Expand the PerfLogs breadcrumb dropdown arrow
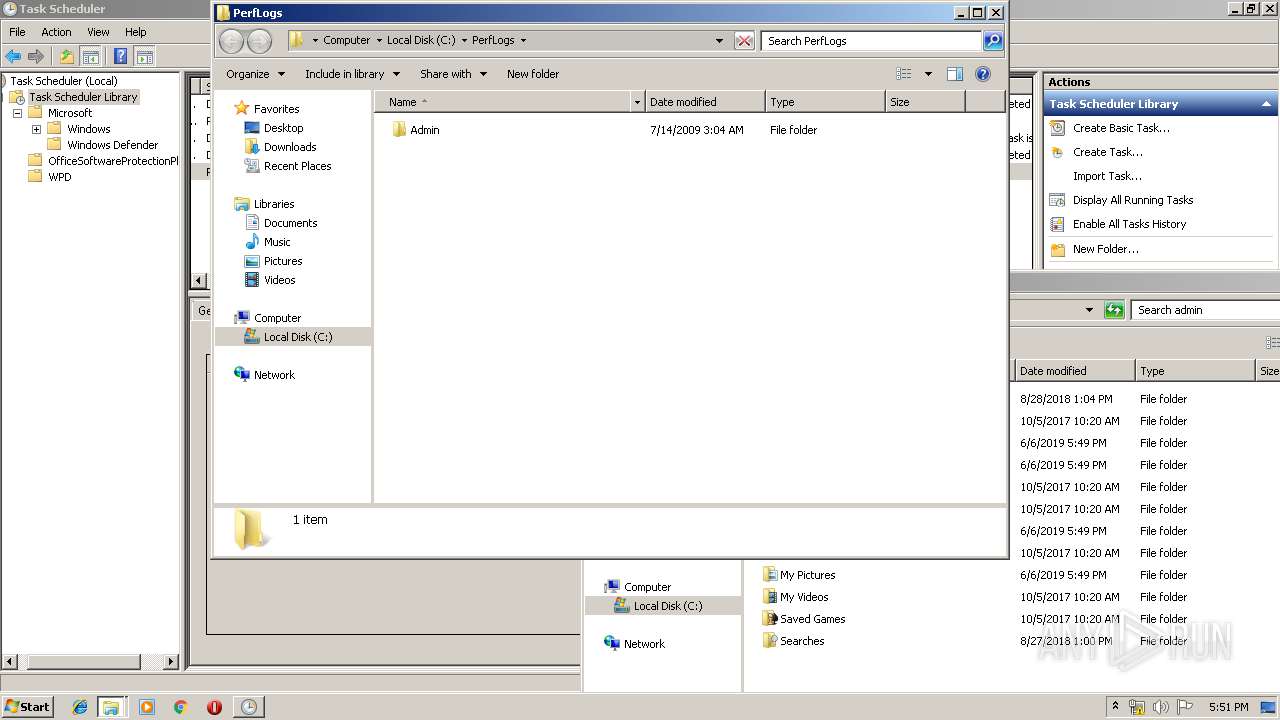The width and height of the screenshot is (1280, 720). [523, 41]
